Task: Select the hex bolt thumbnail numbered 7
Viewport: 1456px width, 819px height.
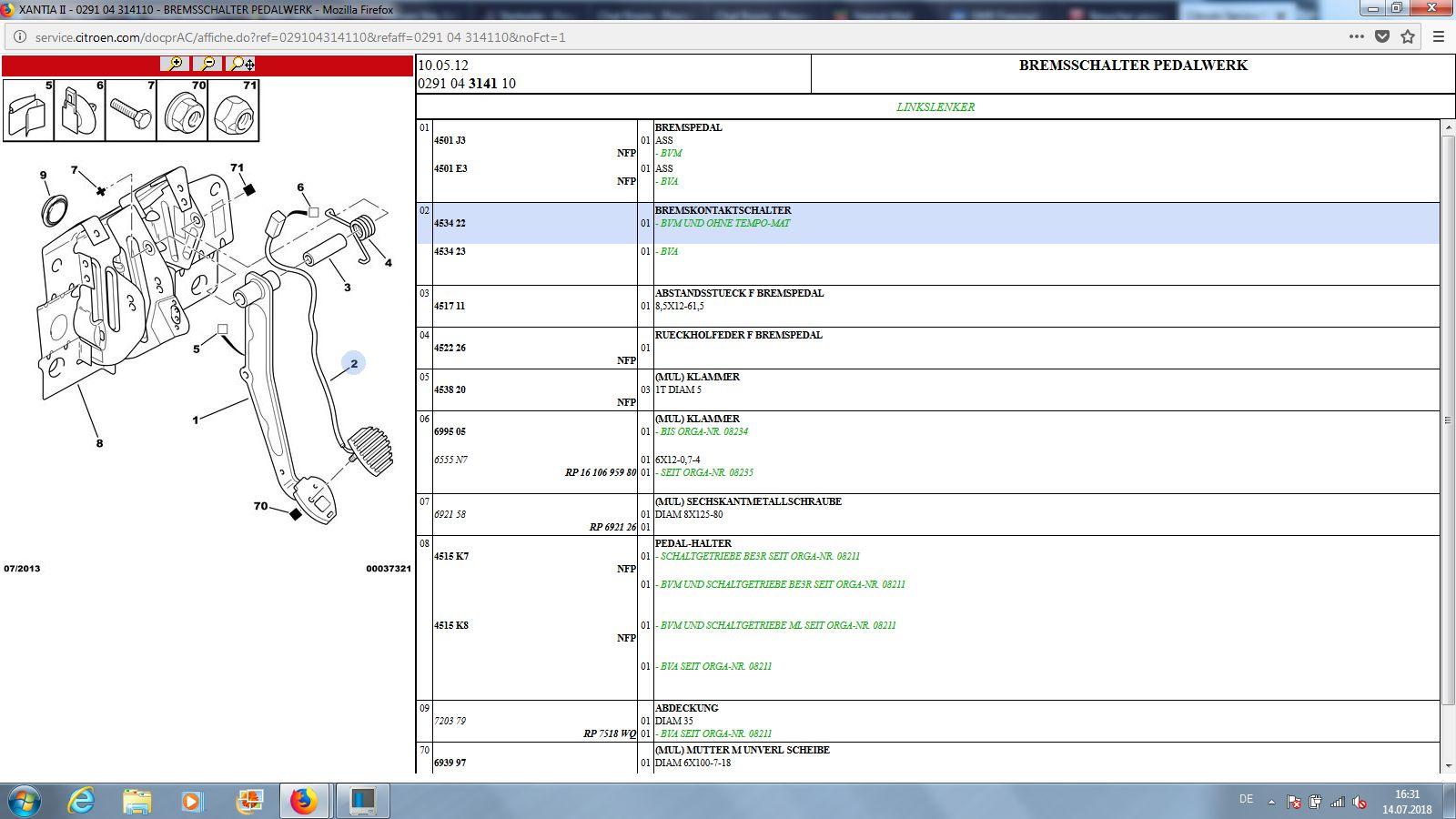Action: pyautogui.click(x=131, y=110)
